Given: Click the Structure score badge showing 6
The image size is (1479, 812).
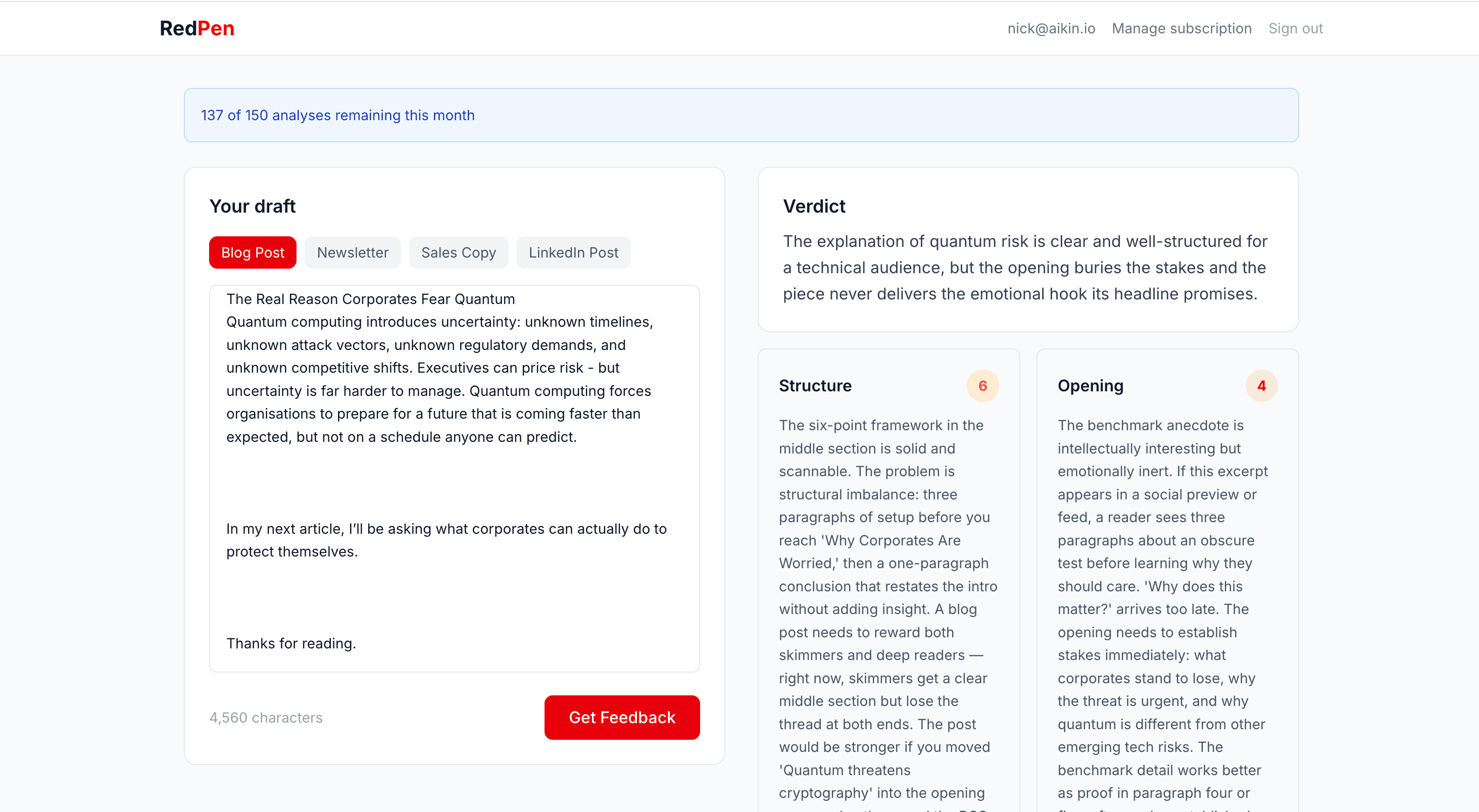Looking at the screenshot, I should pyautogui.click(x=982, y=386).
